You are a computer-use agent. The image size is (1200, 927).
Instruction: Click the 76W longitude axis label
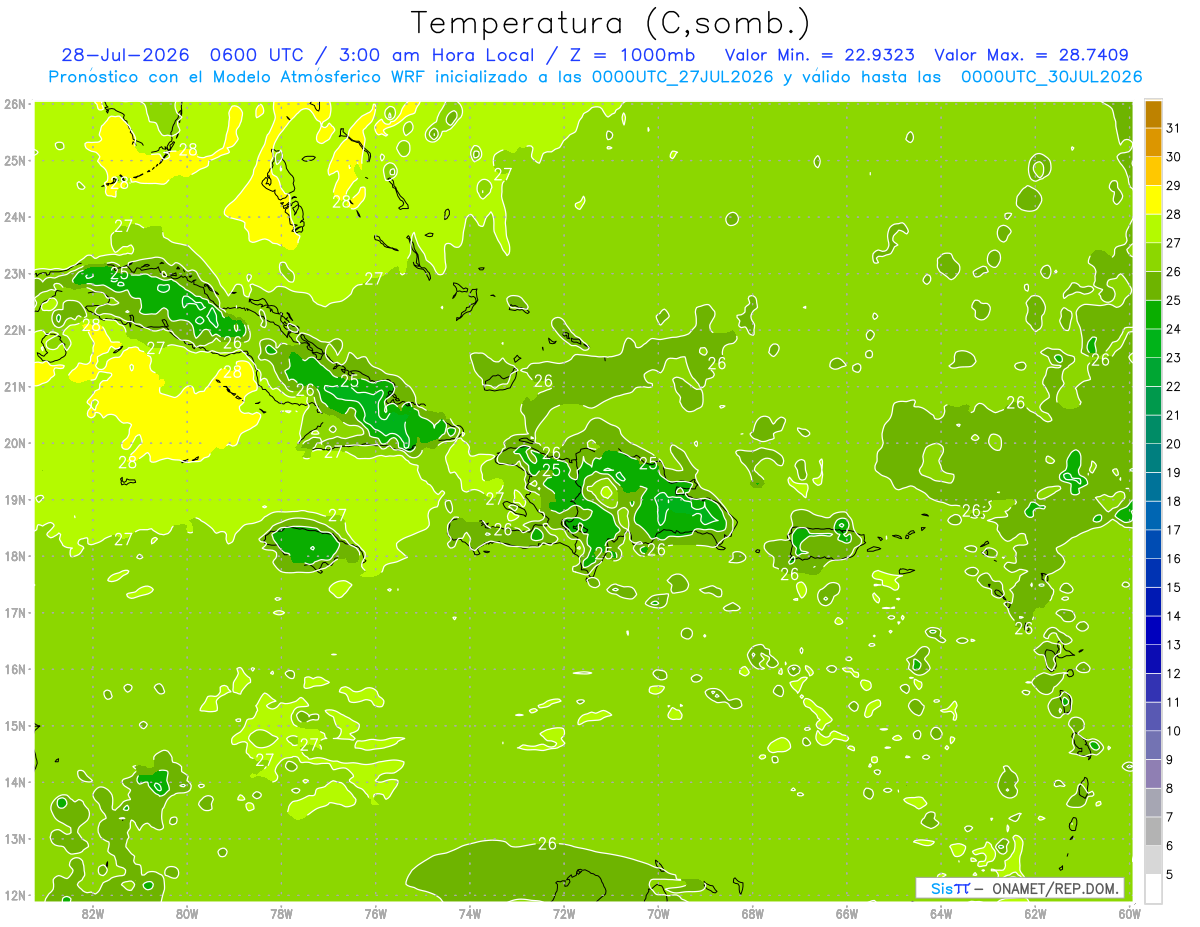click(376, 914)
